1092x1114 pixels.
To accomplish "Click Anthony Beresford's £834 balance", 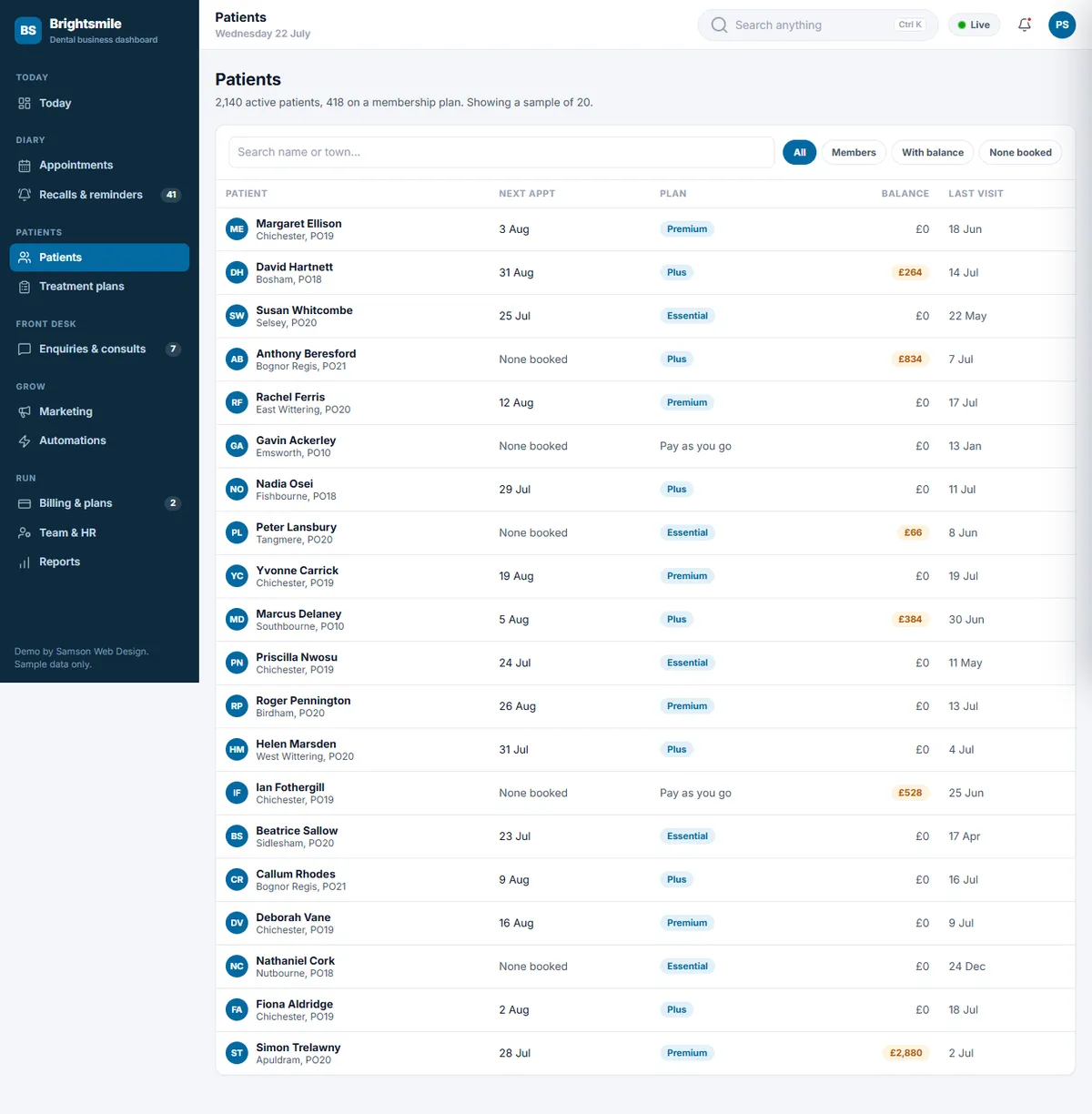I will tap(910, 360).
